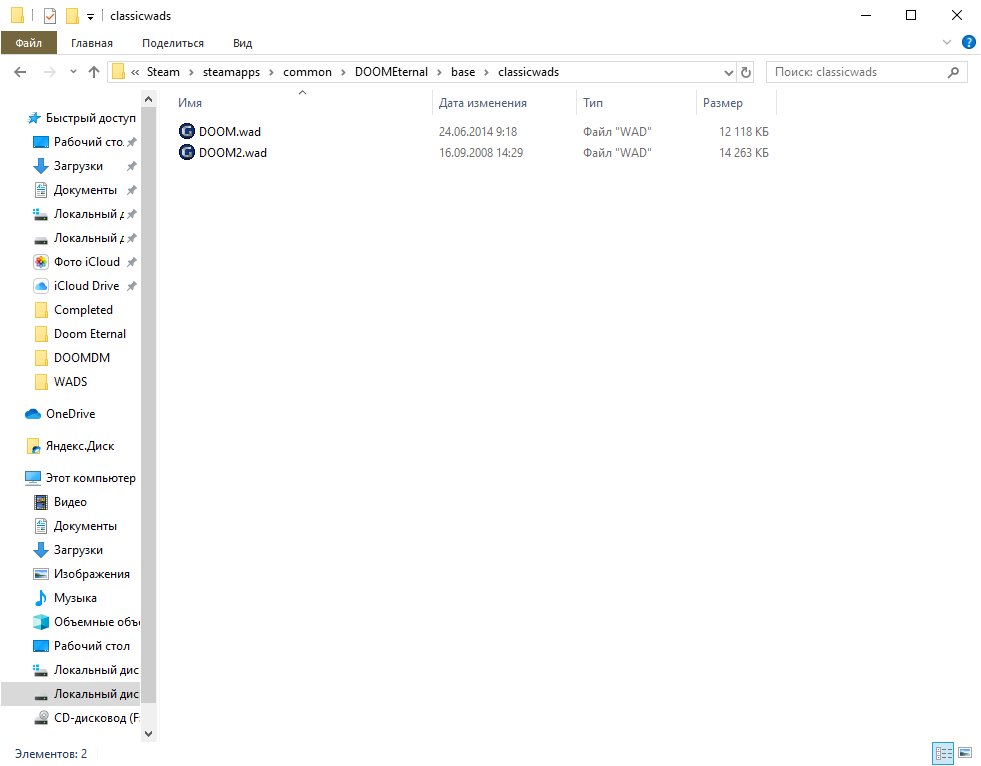This screenshot has height=766, width=981.
Task: Click the 14 263 КБ size cell
Action: click(743, 152)
